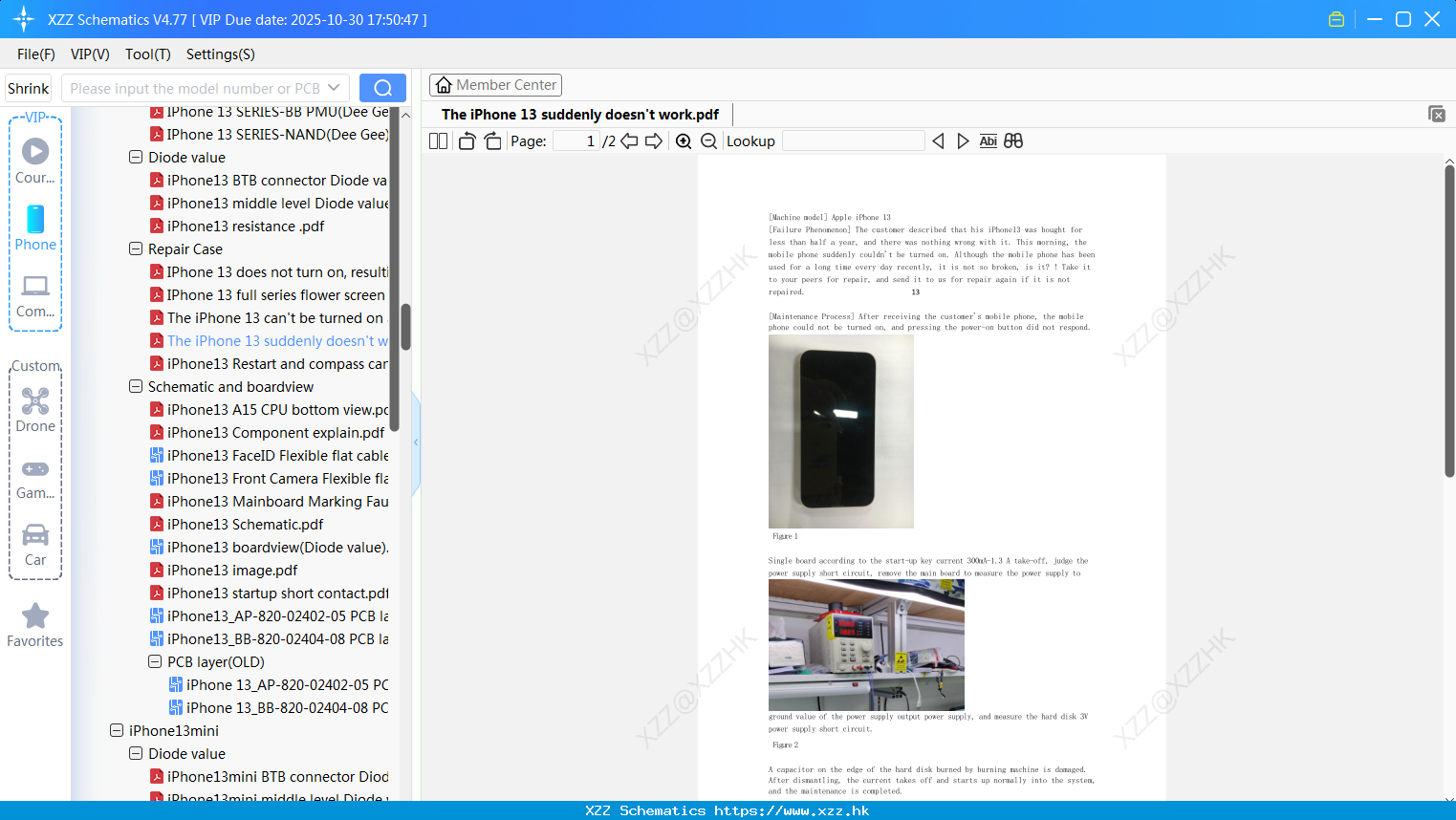
Task: Click the page number input box
Action: coord(576,141)
